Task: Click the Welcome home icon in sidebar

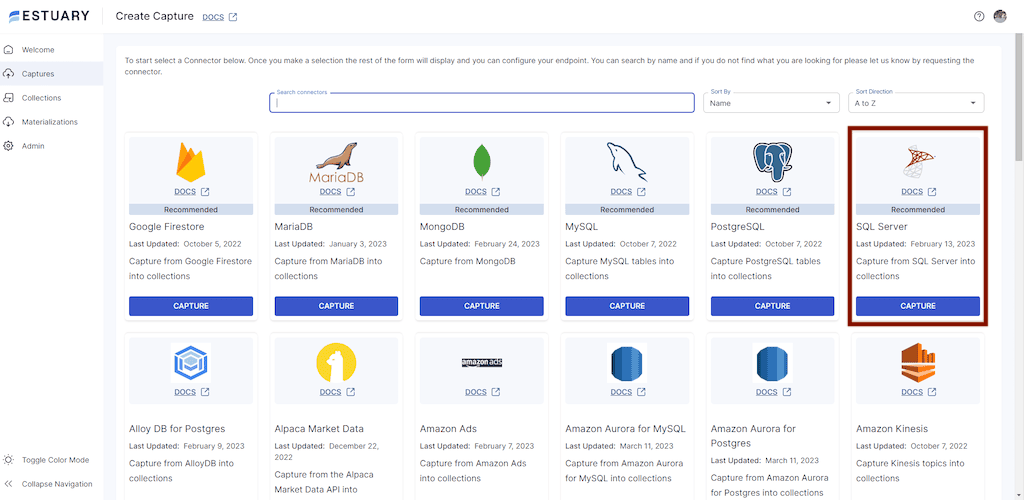Action: (x=9, y=50)
